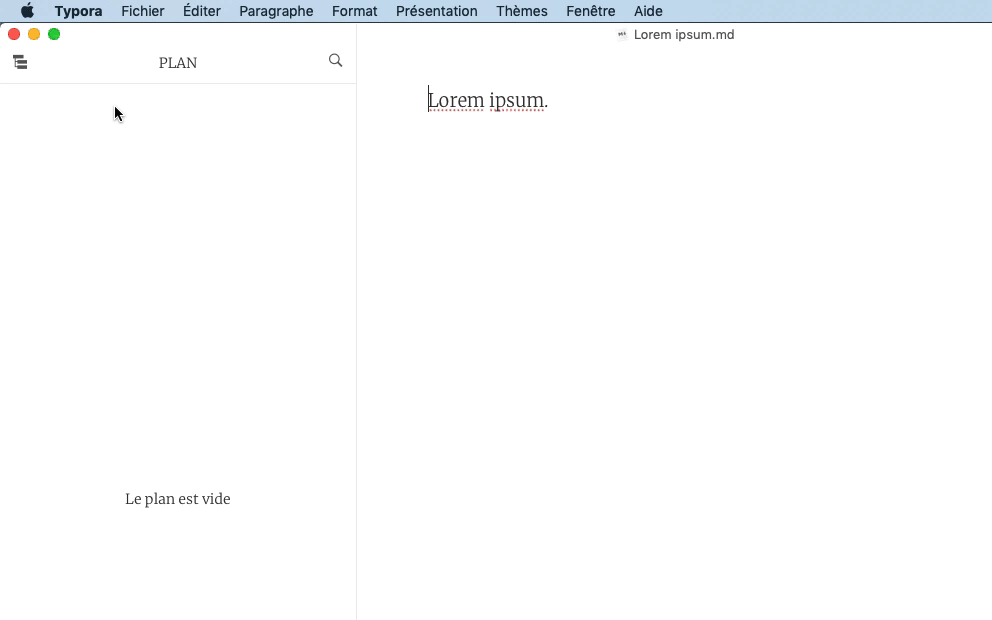The image size is (992, 620).
Task: Open the Typora application menu
Action: click(x=78, y=11)
